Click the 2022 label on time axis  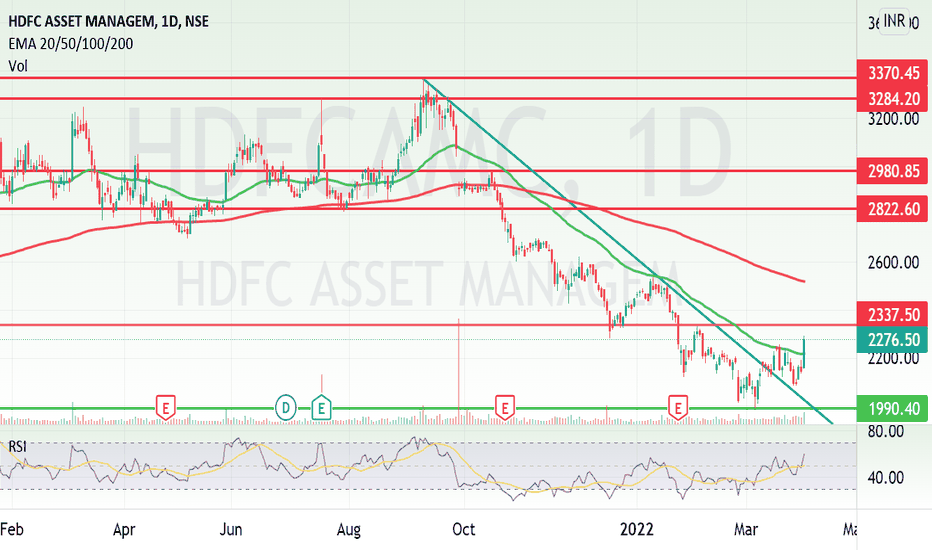click(x=637, y=529)
